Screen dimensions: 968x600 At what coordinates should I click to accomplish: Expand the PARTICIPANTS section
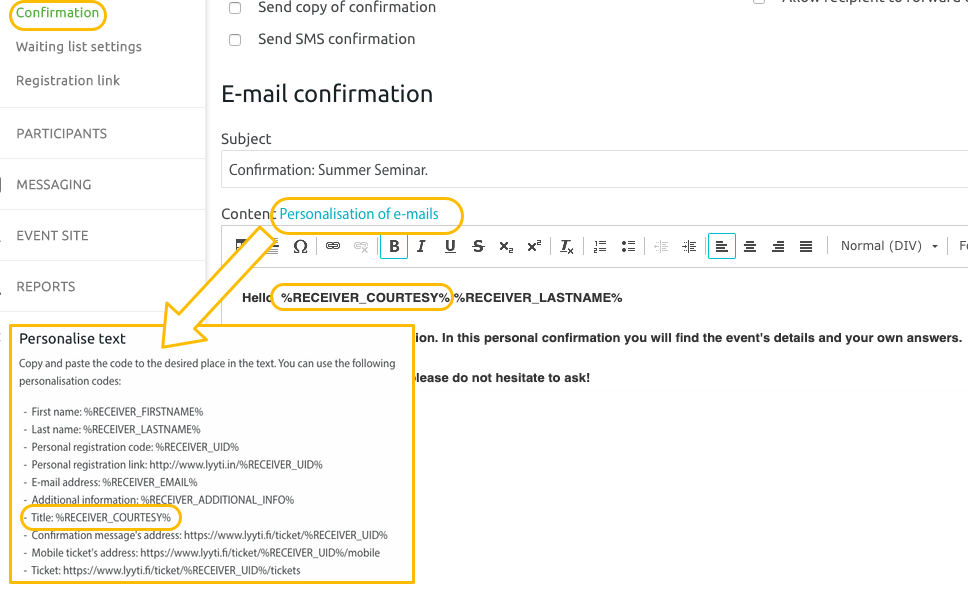[x=62, y=134]
